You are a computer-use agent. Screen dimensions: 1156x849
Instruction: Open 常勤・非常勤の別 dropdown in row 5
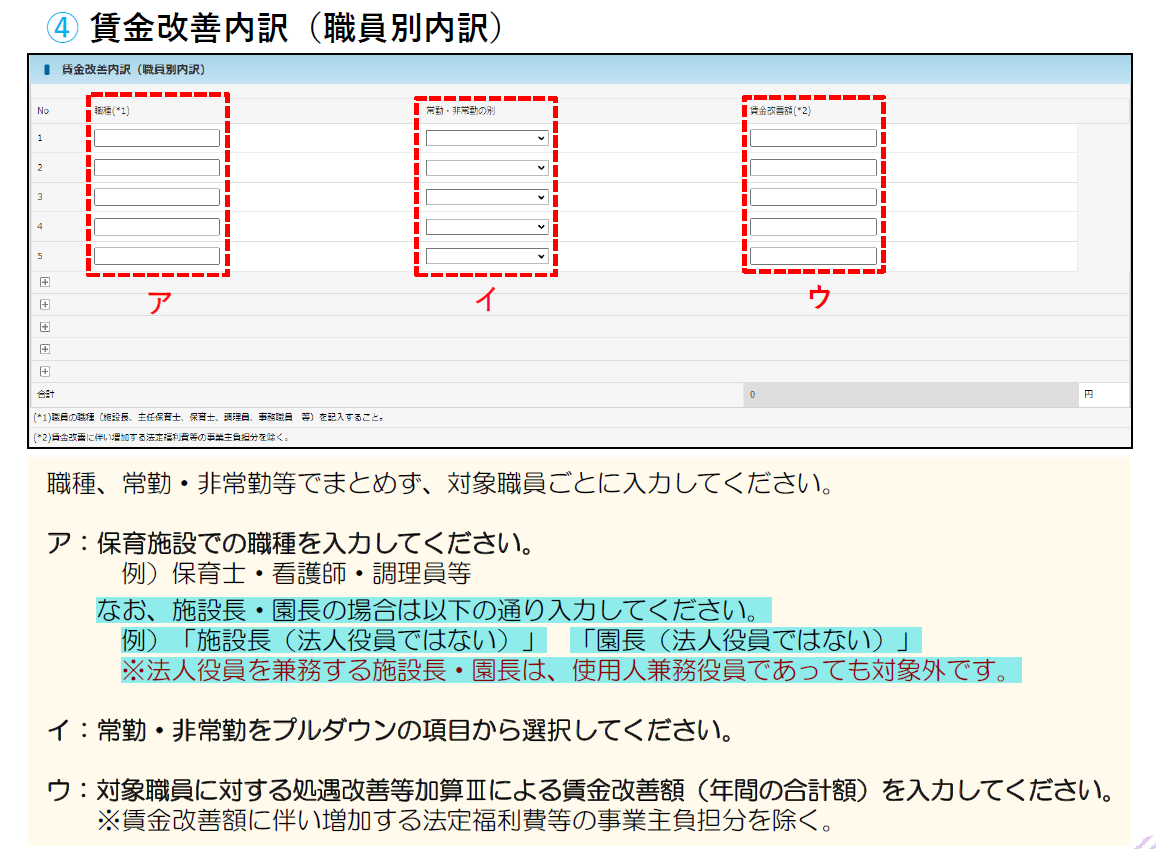487,256
